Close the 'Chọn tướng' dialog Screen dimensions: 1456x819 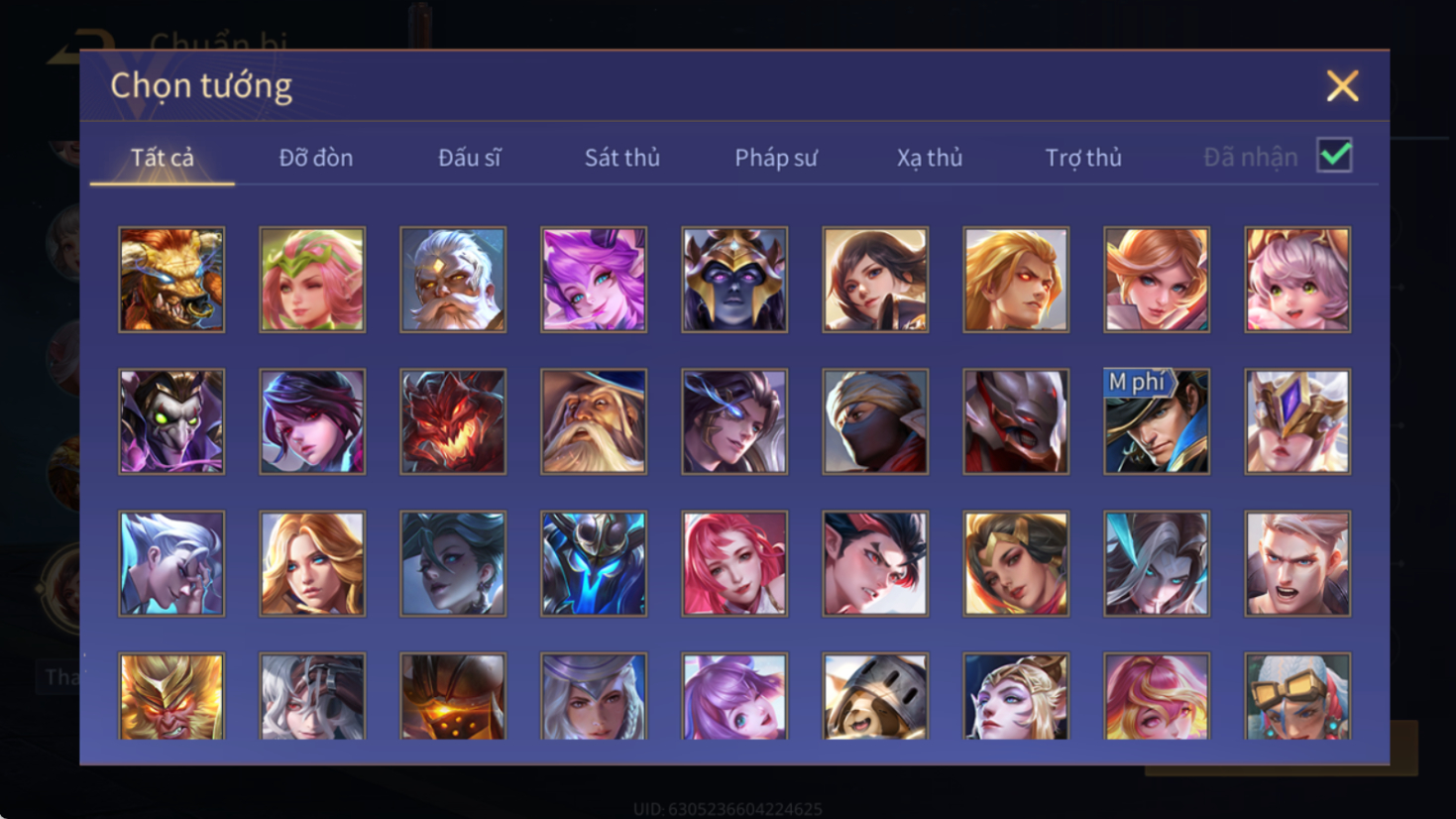click(x=1343, y=86)
